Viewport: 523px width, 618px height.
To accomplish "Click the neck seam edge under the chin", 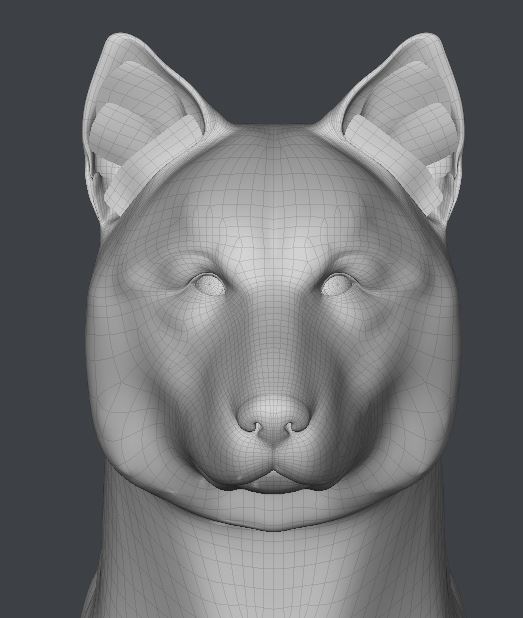I will (x=272, y=526).
